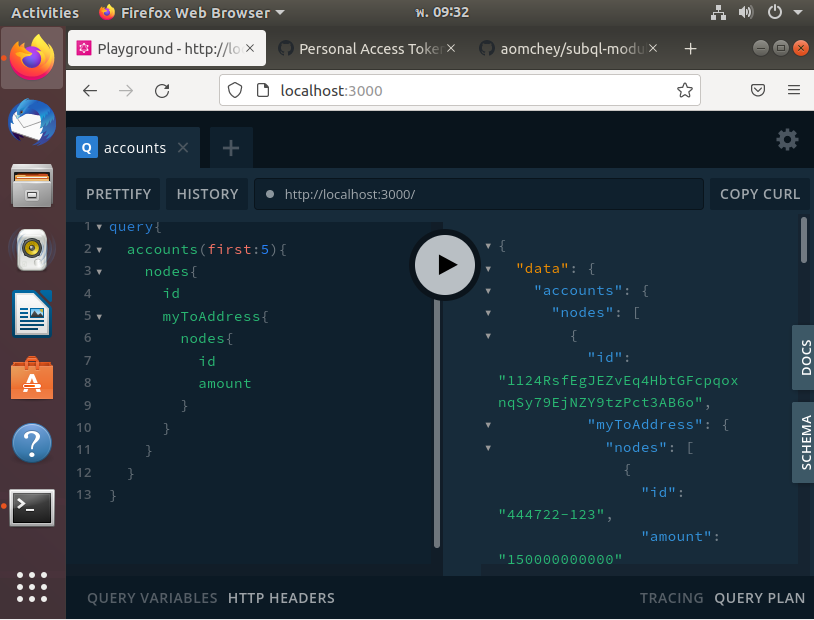Click the Firefox reload page icon
This screenshot has height=620, width=814.
pos(163,90)
